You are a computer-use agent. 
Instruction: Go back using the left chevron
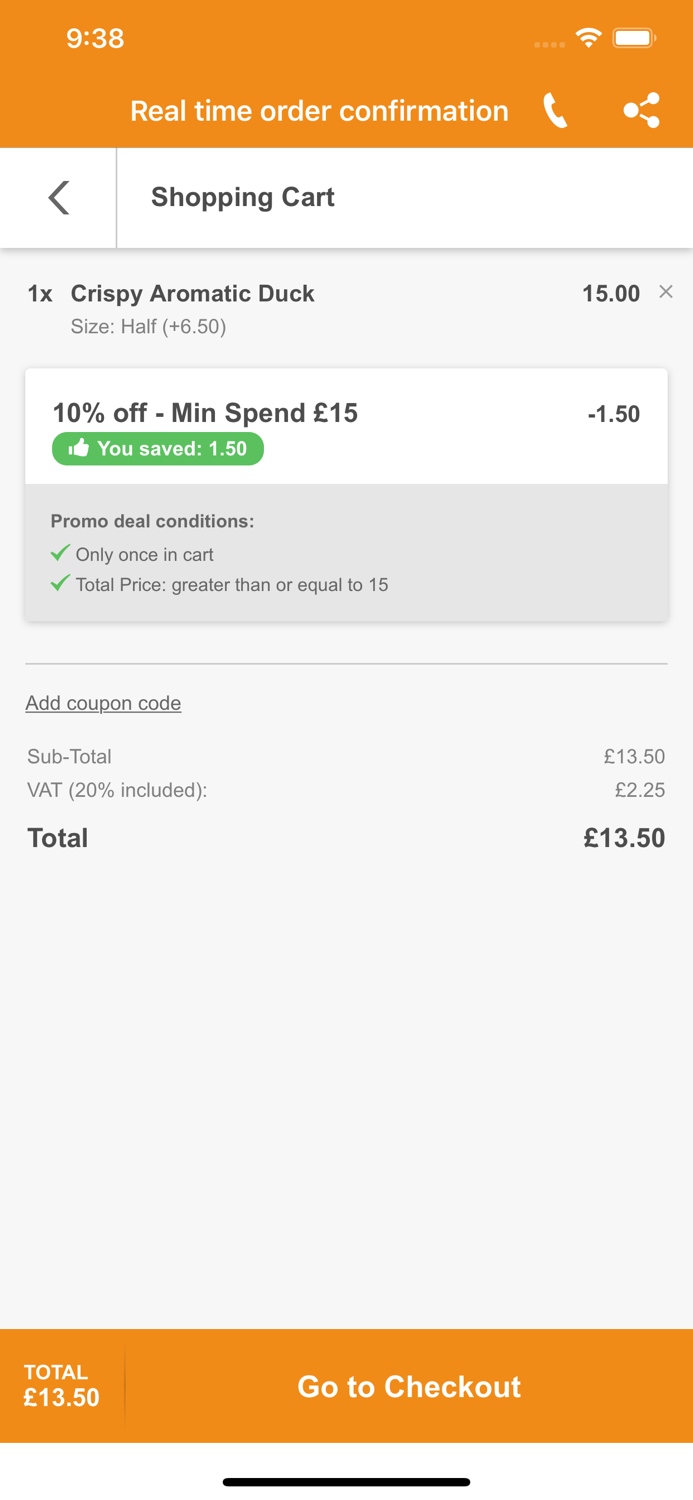[x=59, y=197]
